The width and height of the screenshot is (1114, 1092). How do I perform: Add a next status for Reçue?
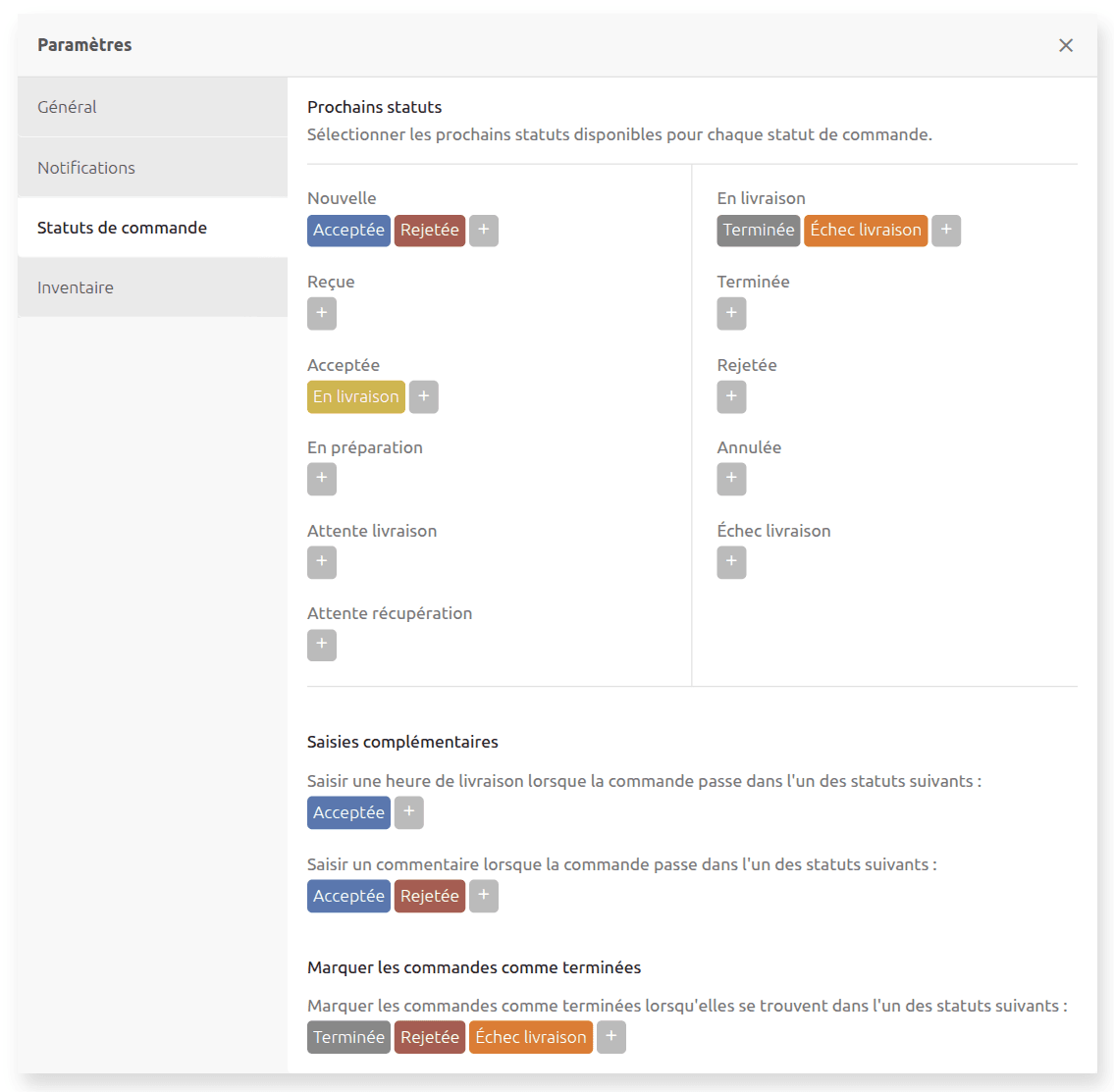pyautogui.click(x=322, y=314)
